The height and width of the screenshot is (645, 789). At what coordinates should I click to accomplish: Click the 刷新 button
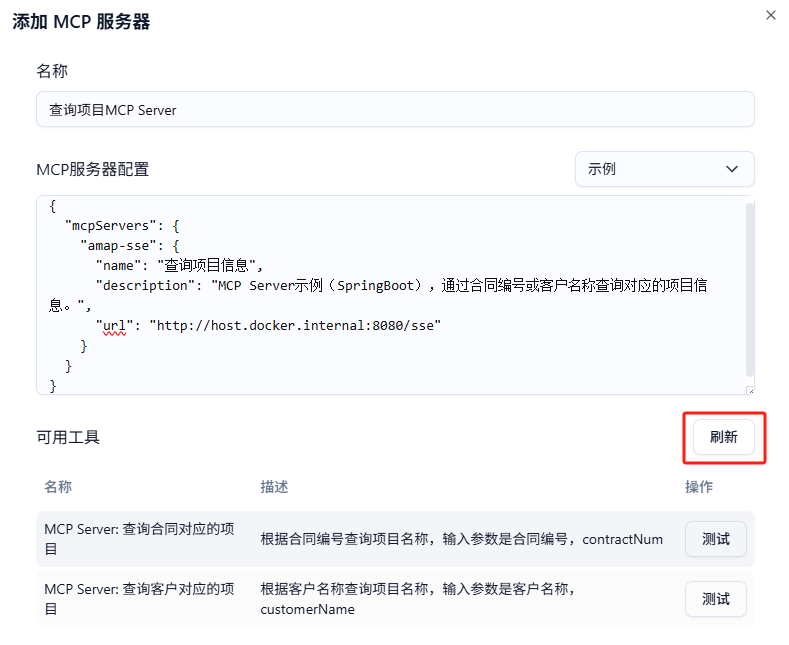pyautogui.click(x=723, y=437)
